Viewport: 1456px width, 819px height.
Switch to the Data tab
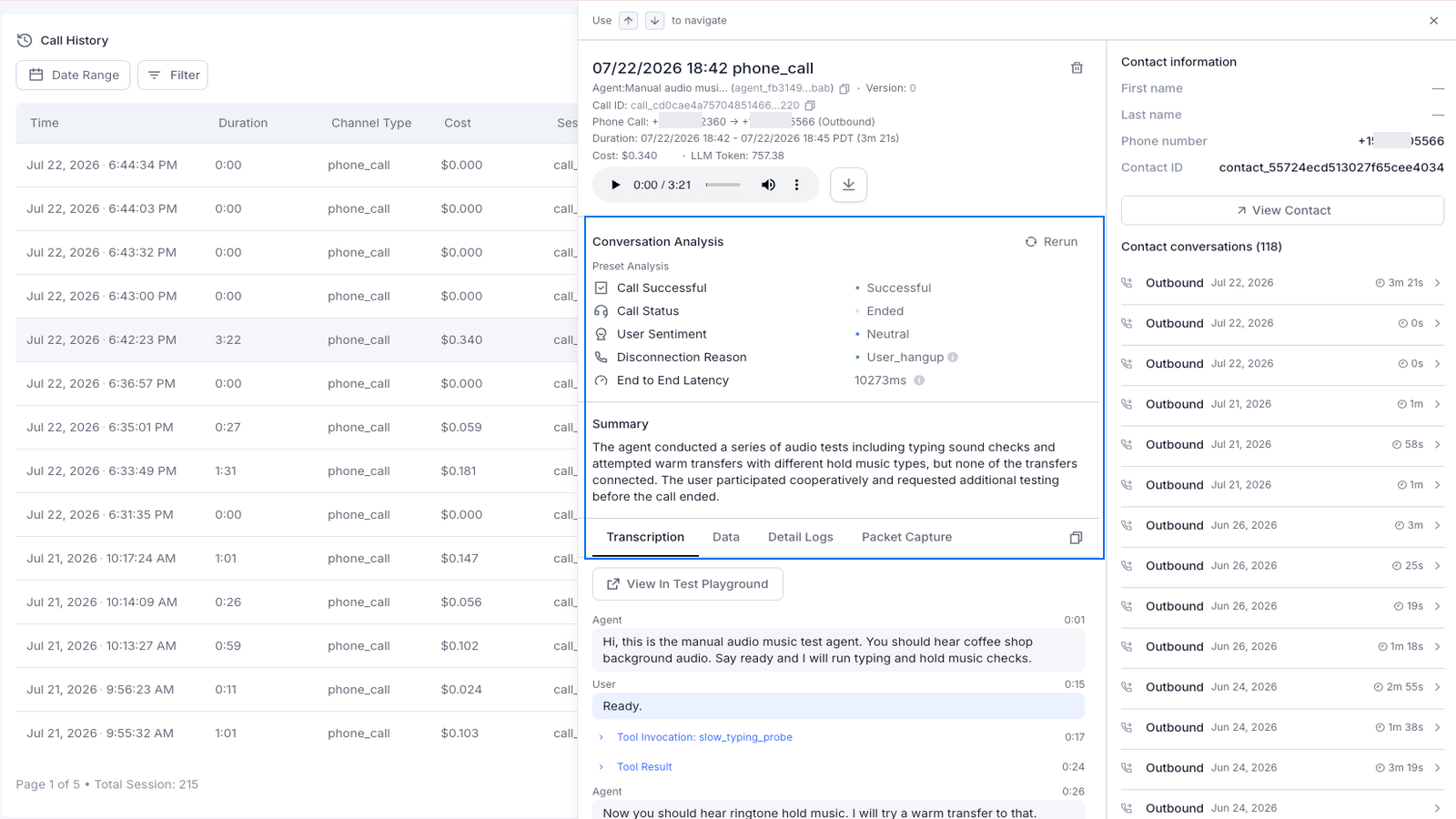[x=725, y=537]
